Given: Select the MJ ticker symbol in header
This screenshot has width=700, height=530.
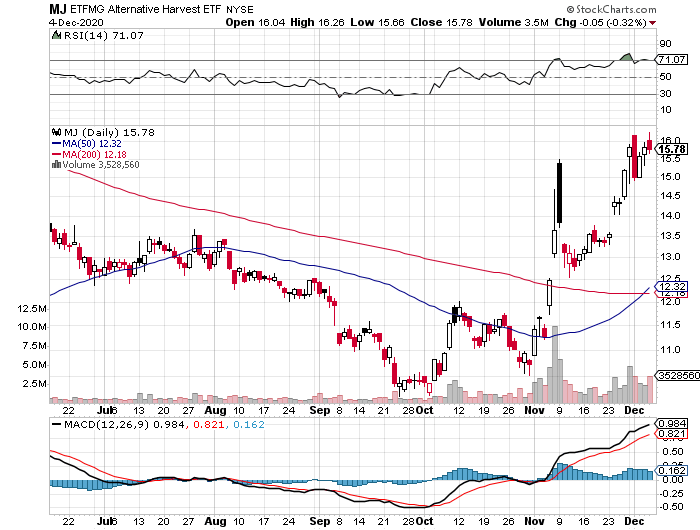Looking at the screenshot, I should 58,9.
